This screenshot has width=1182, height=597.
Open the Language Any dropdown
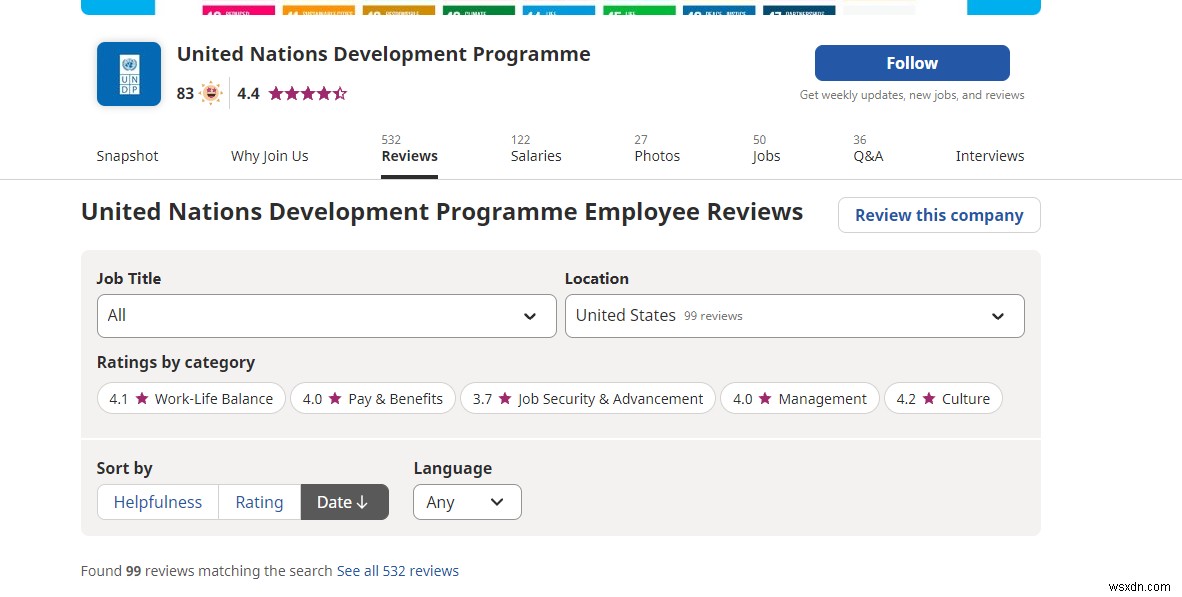(x=467, y=502)
